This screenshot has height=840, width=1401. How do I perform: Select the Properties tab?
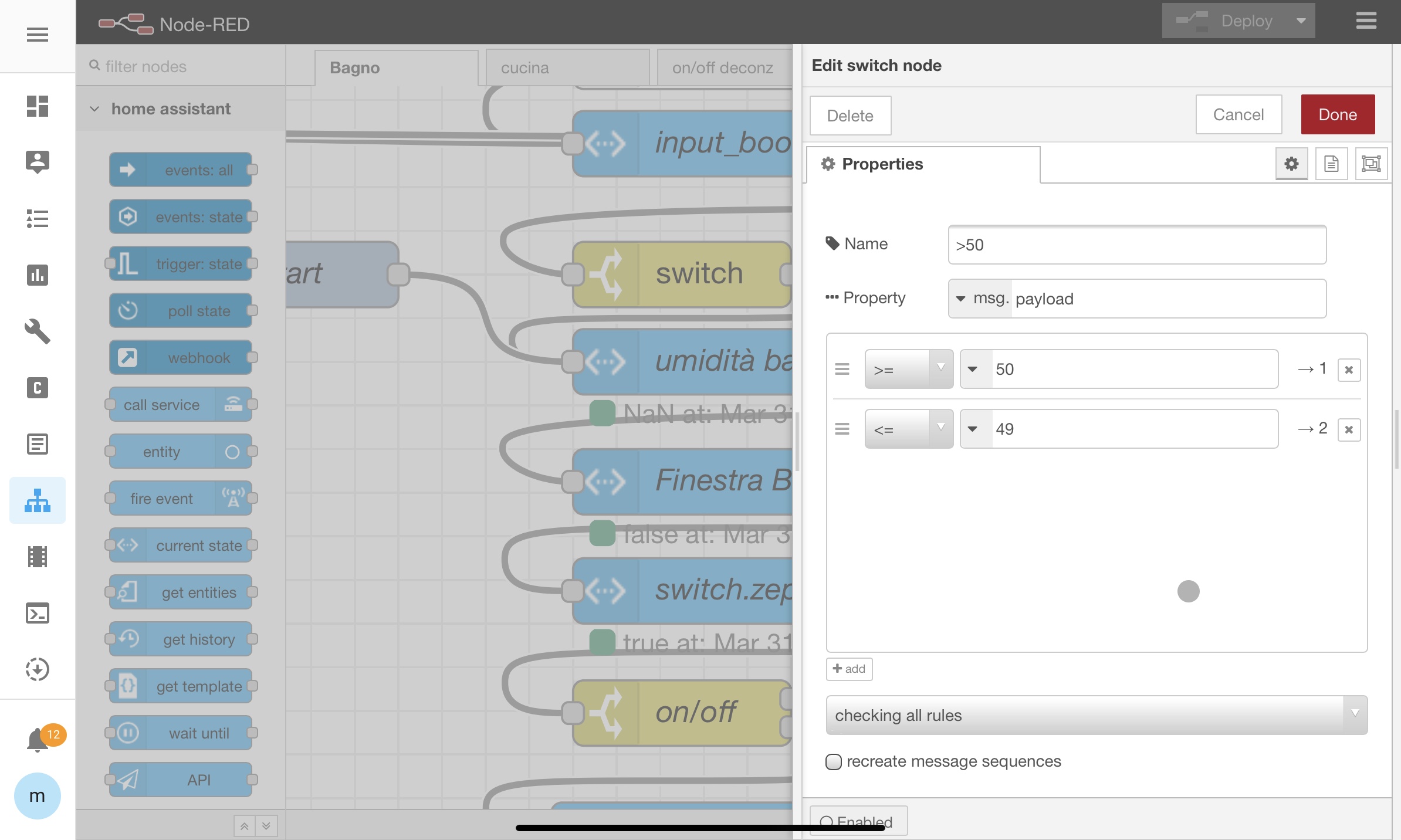click(x=923, y=164)
